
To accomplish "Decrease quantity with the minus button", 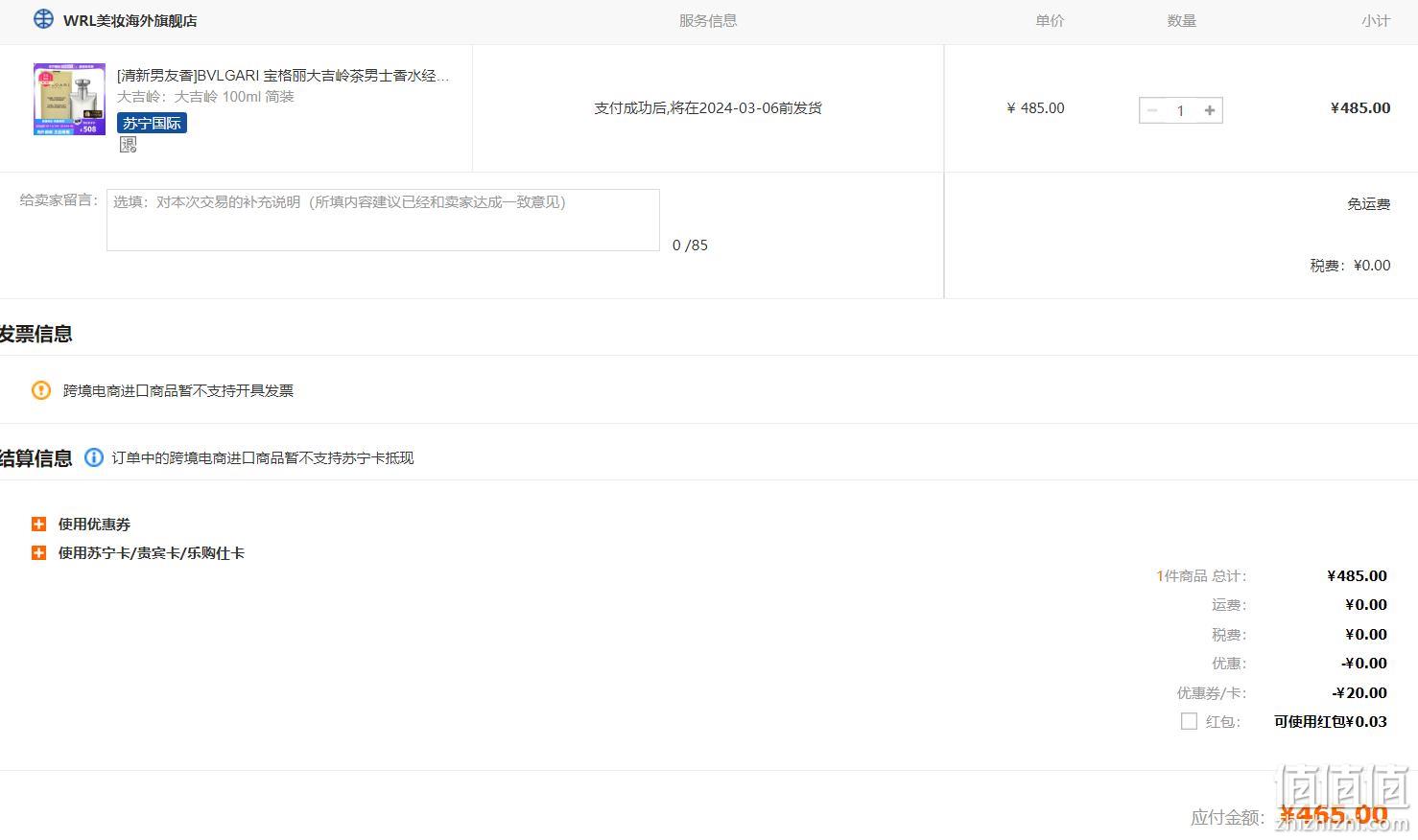I will tap(1152, 110).
